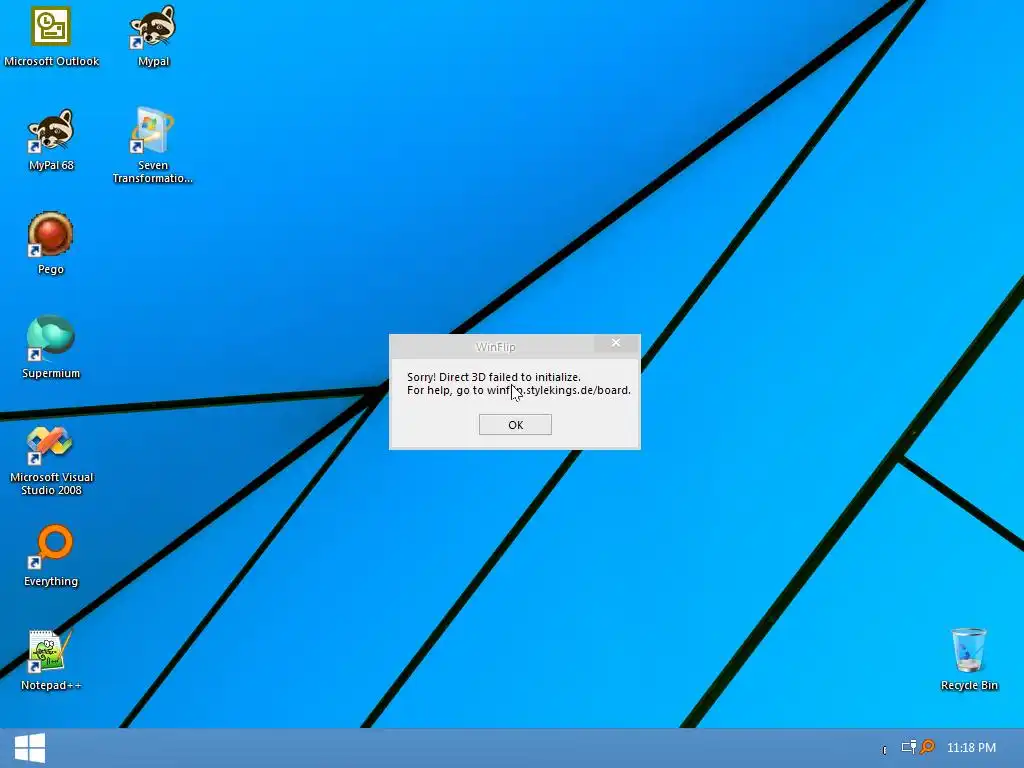Open the taskbar clock showing 11:18 PM
The image size is (1024, 768).
click(971, 748)
